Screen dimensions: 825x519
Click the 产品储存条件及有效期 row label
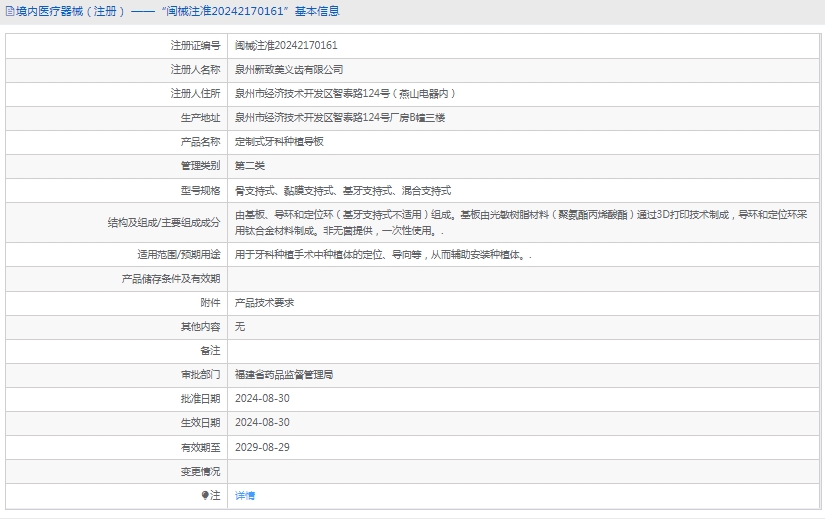(171, 278)
